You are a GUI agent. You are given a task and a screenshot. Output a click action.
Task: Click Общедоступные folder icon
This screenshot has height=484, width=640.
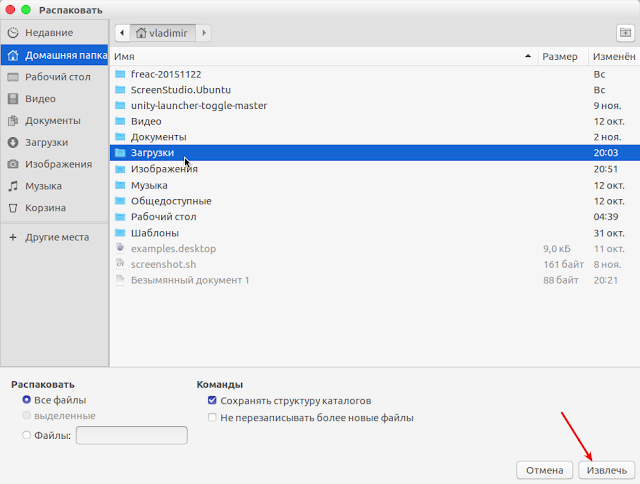pos(120,201)
